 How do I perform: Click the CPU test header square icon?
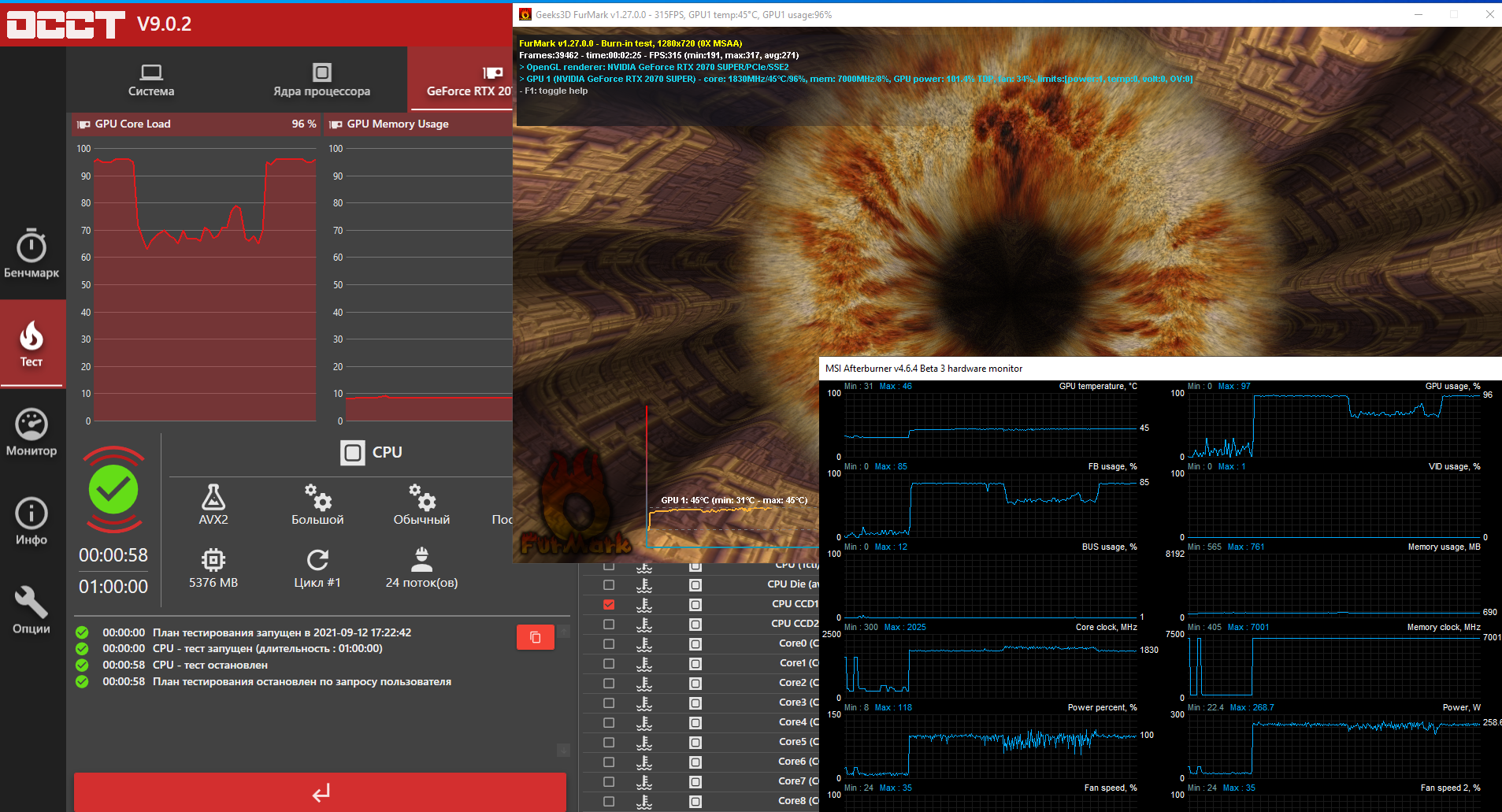353,452
